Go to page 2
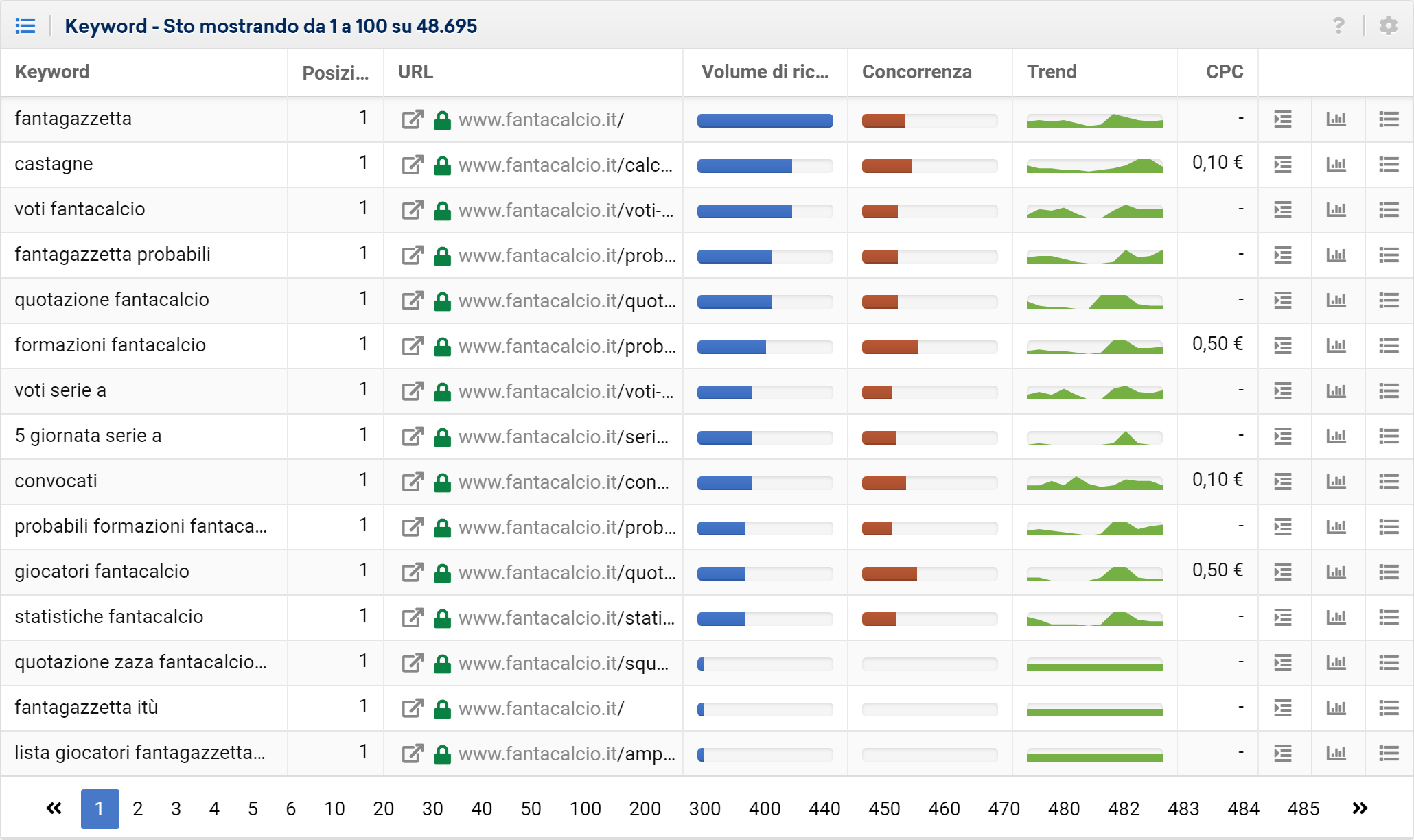Viewport: 1414px width, 840px height. coord(138,809)
